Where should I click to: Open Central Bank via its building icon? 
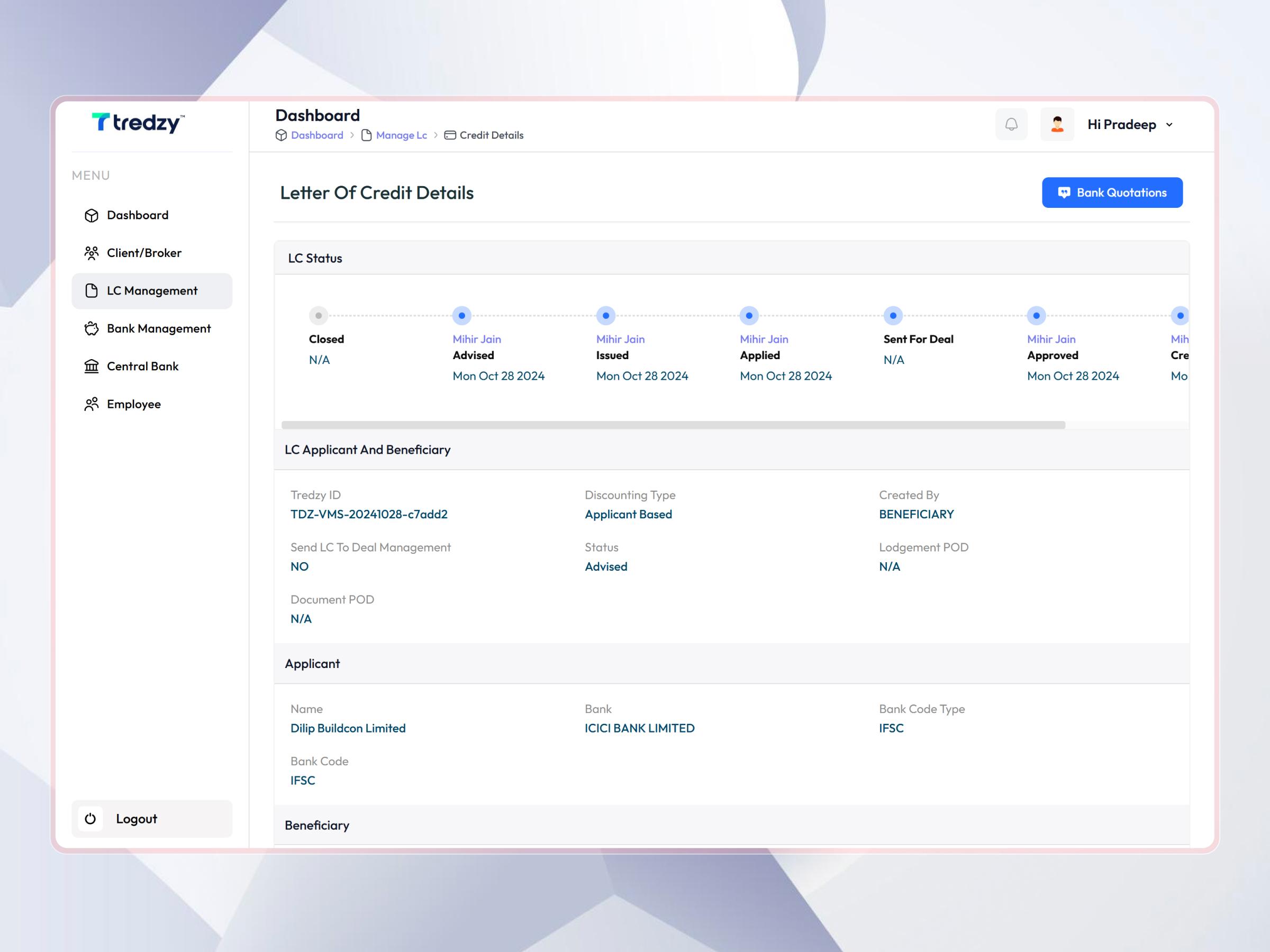pos(92,366)
